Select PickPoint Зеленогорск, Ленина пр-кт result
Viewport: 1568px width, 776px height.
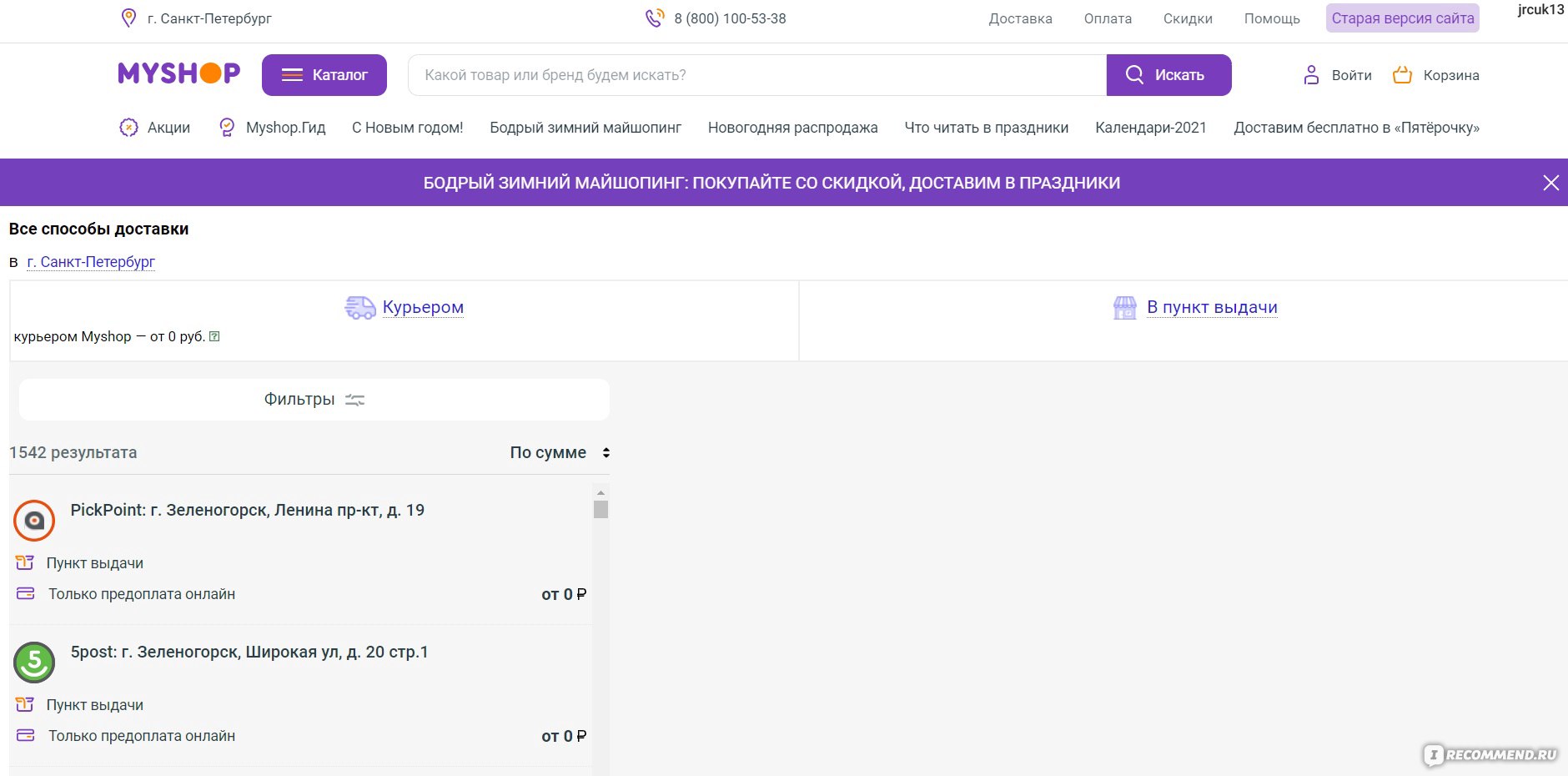(247, 510)
